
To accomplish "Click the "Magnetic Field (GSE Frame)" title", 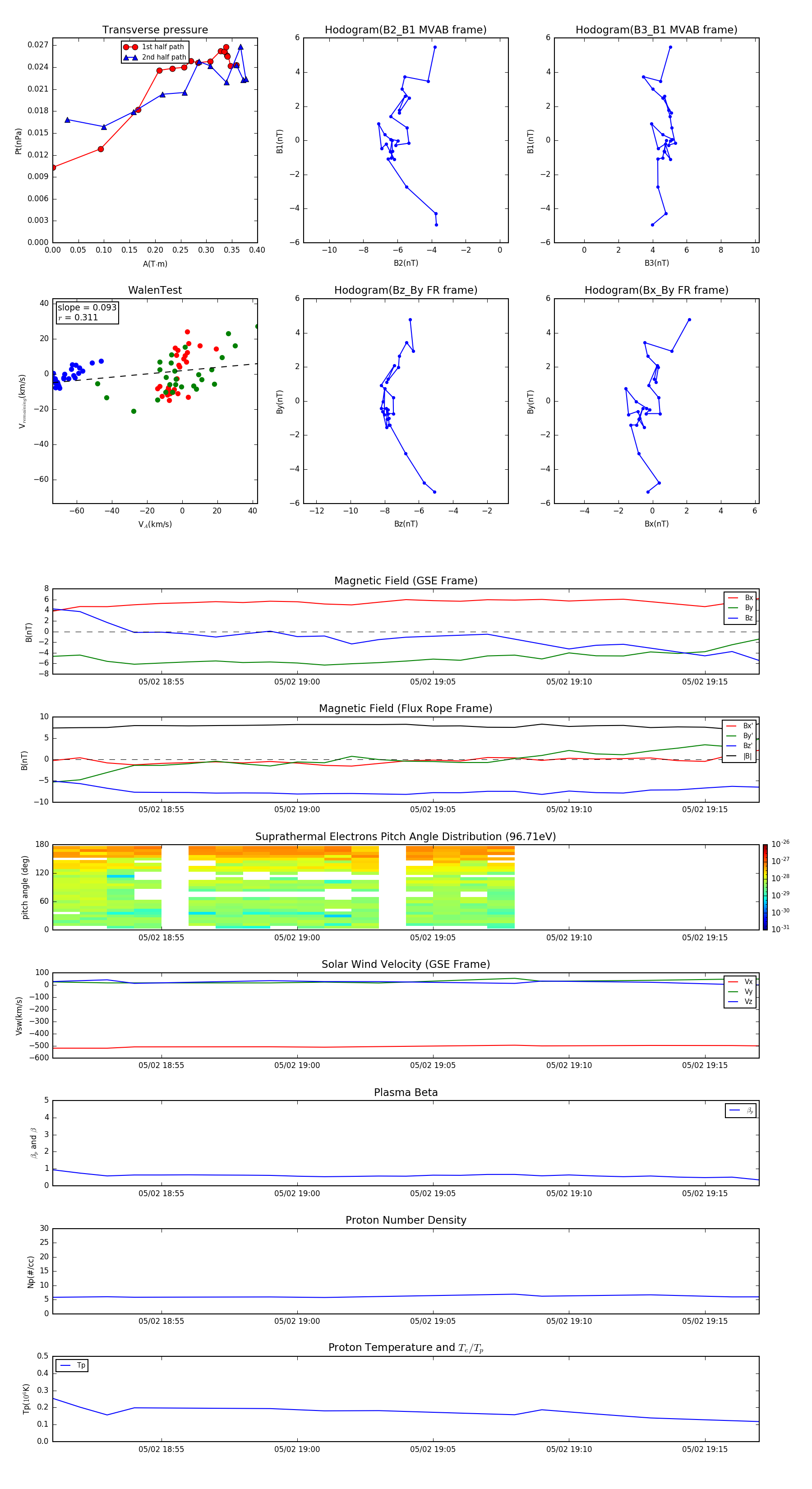I will (406, 581).
